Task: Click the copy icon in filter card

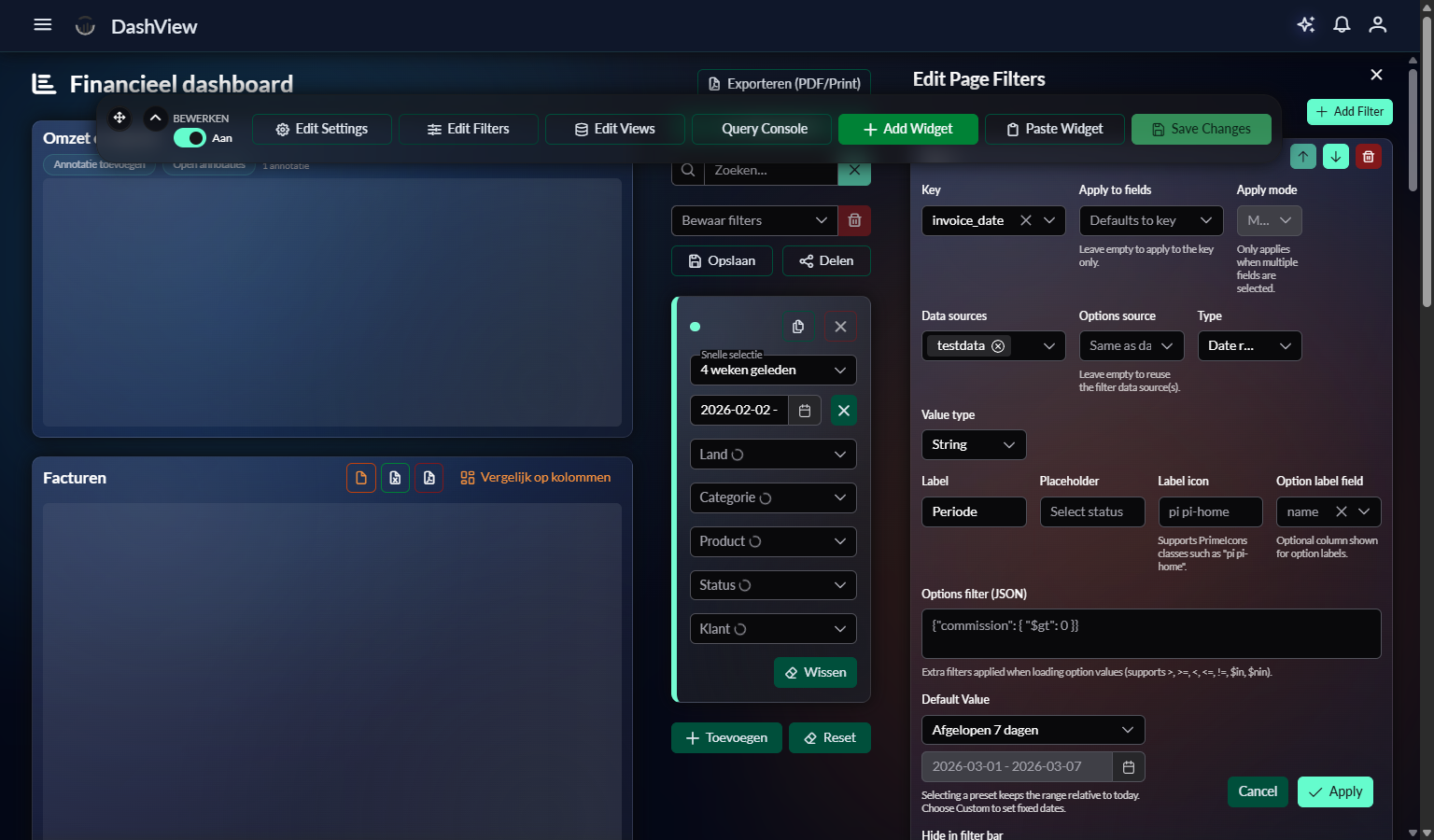Action: point(797,327)
